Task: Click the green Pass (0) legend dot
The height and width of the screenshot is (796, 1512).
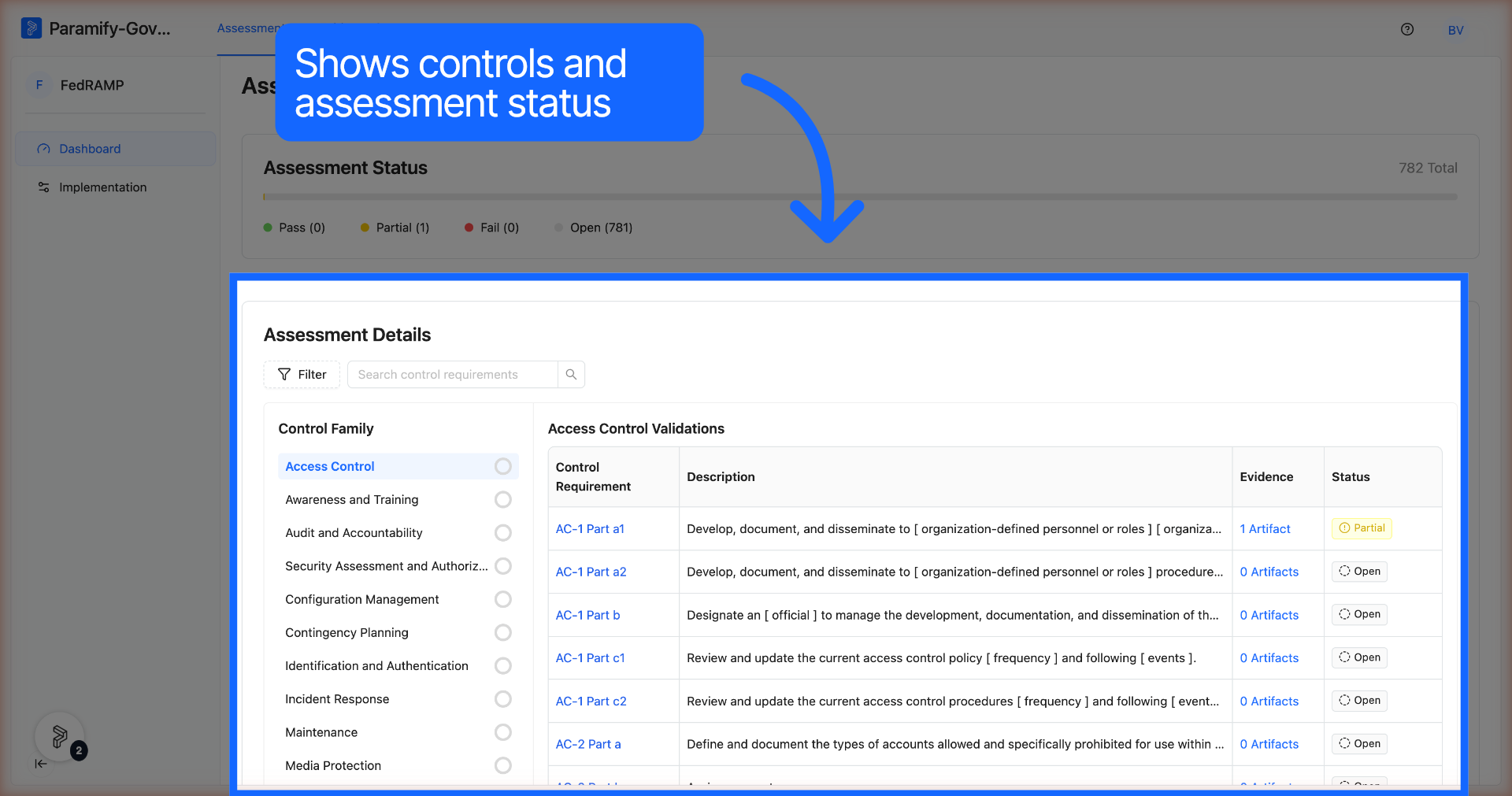Action: pyautogui.click(x=268, y=228)
